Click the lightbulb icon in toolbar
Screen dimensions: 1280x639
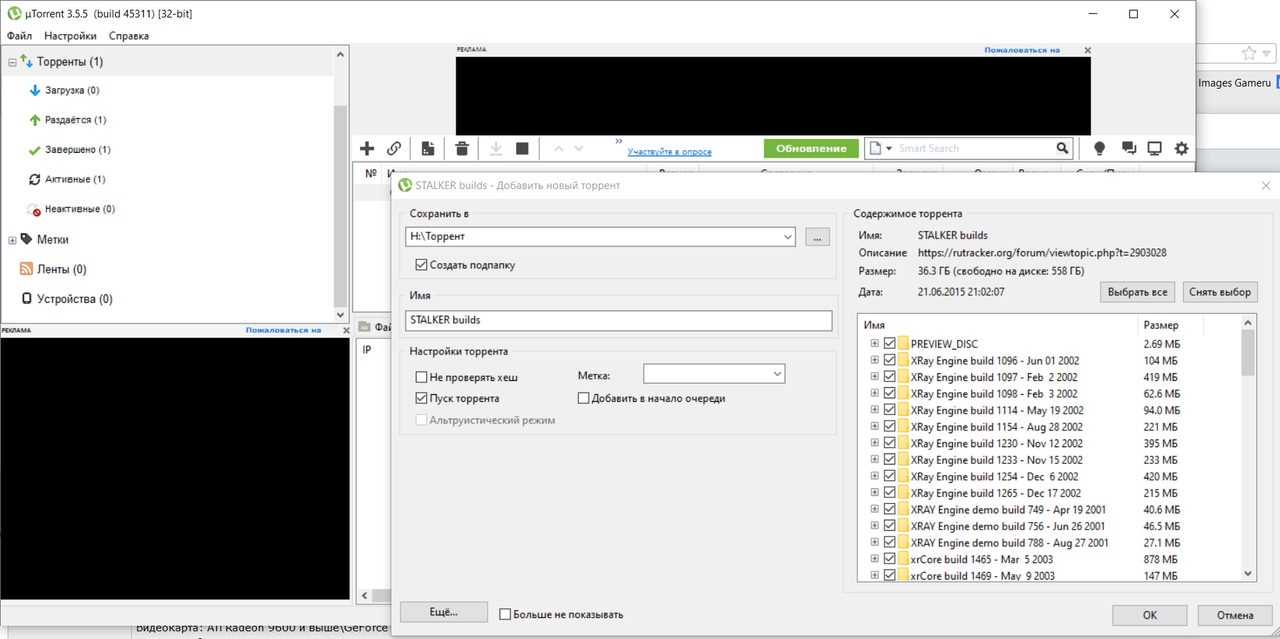(1100, 148)
